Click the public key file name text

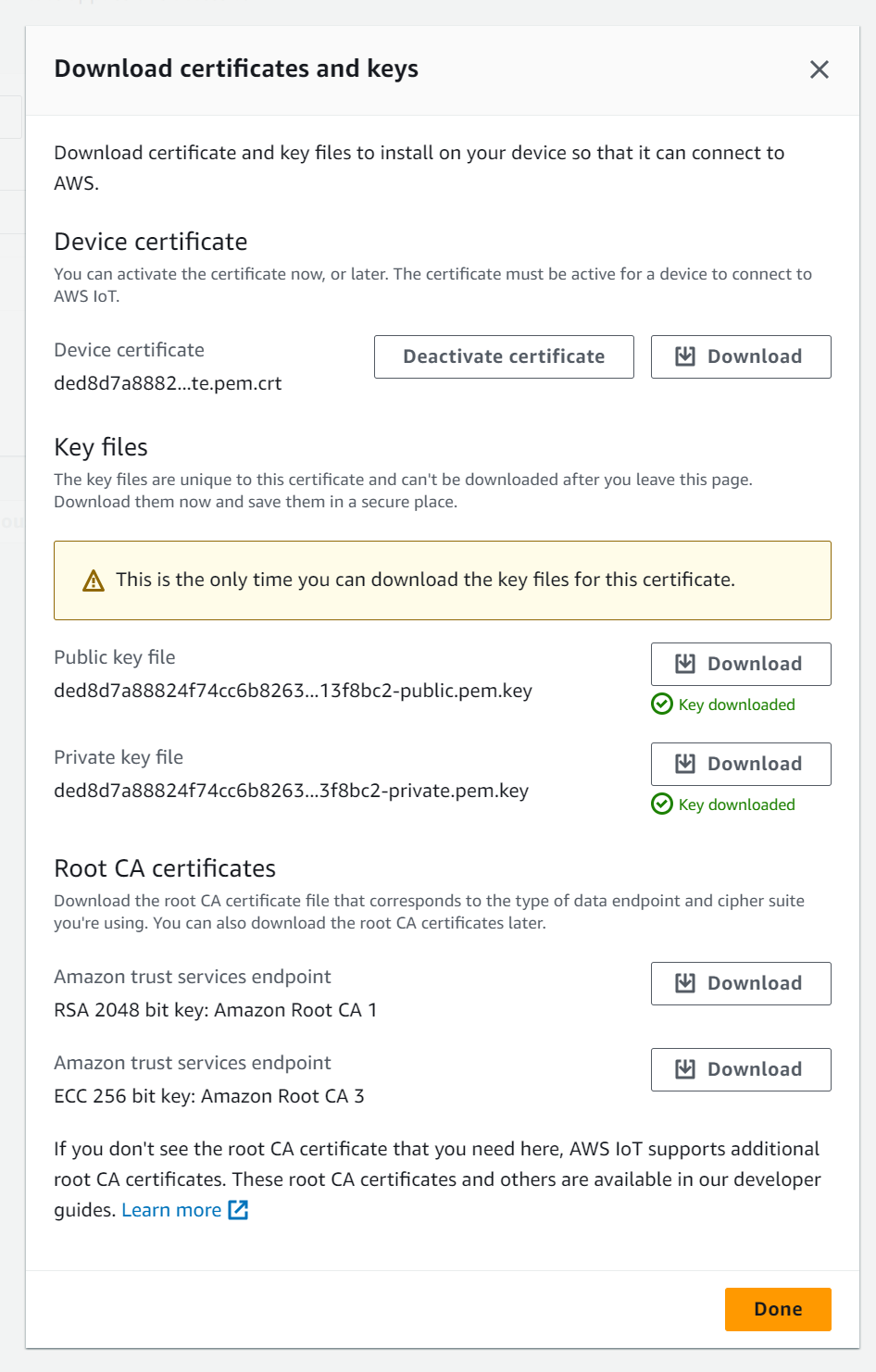(293, 691)
